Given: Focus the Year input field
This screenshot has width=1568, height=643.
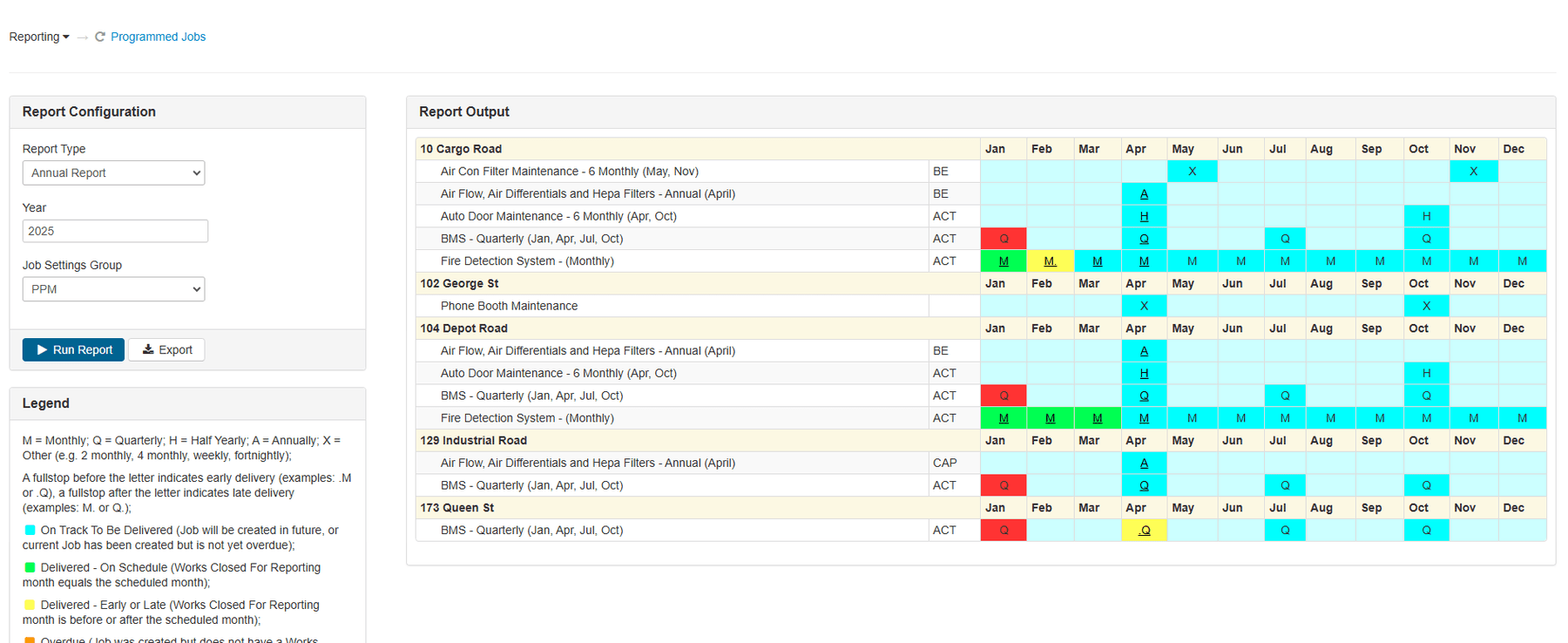Looking at the screenshot, I should [115, 231].
